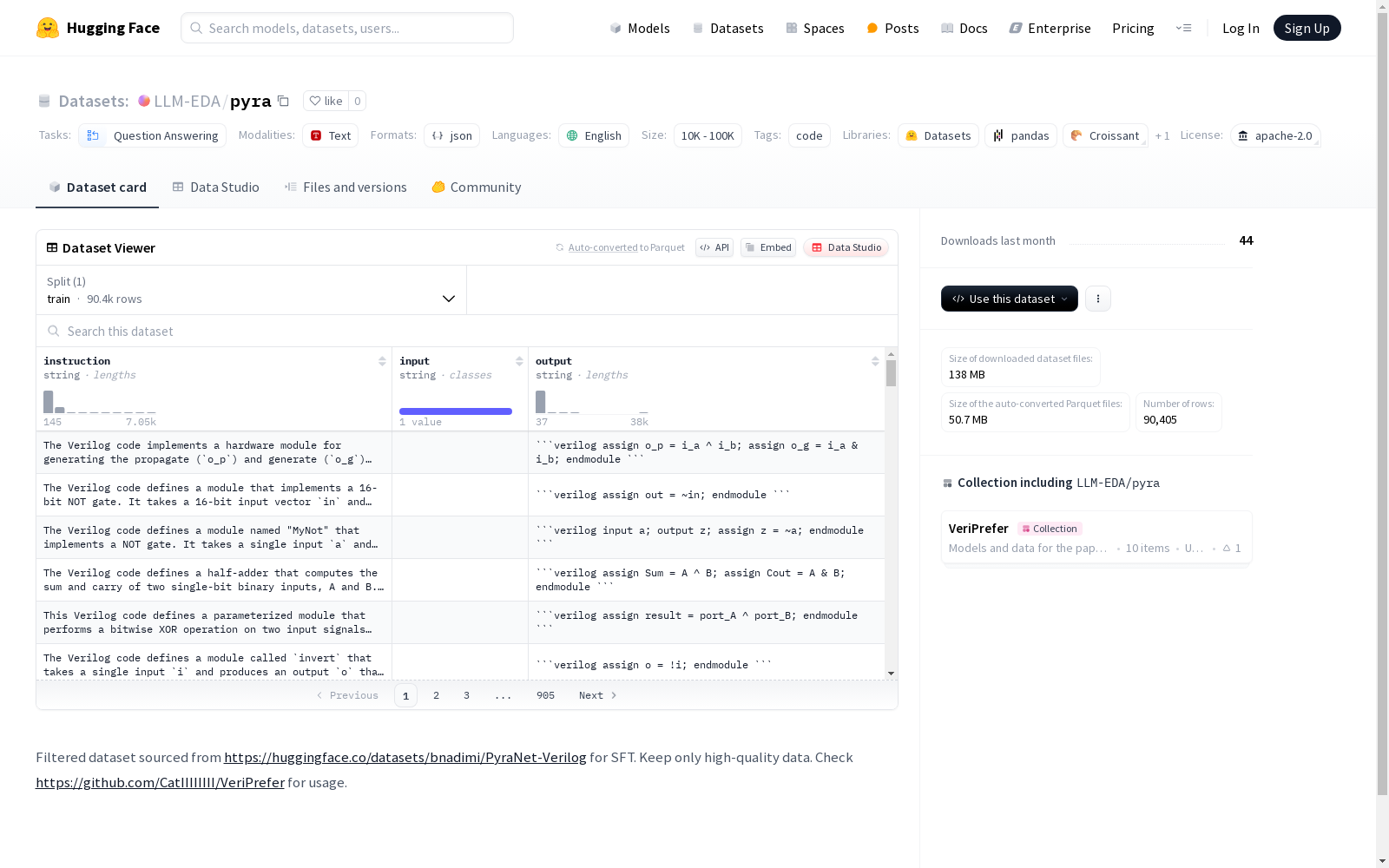
Task: Filter by json format tag
Action: 452,135
